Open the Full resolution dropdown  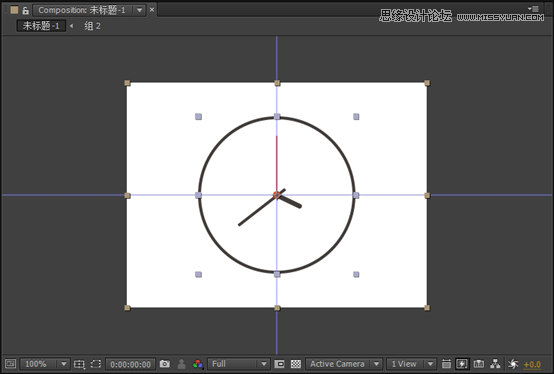click(239, 364)
